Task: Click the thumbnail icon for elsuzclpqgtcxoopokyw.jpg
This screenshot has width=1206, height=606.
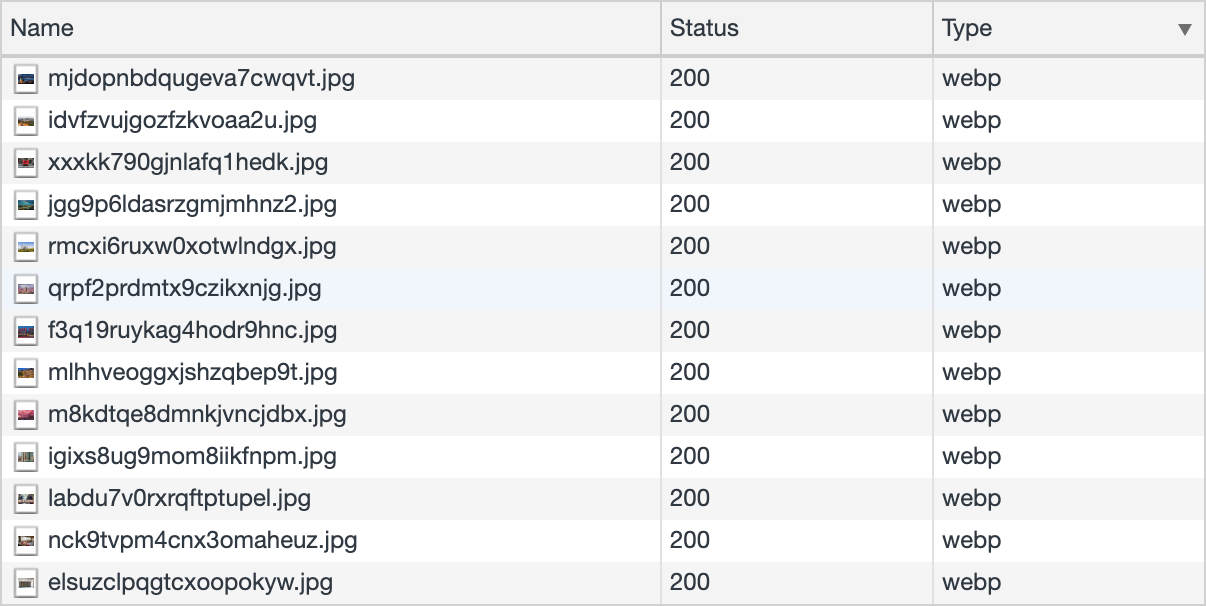Action: pyautogui.click(x=26, y=583)
